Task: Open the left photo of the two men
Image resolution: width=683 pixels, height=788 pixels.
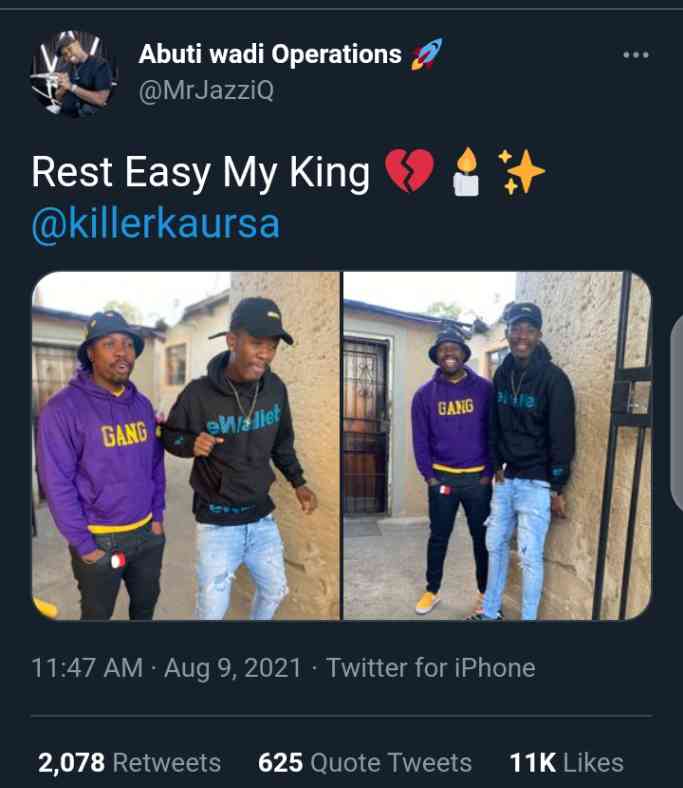Action: click(186, 446)
